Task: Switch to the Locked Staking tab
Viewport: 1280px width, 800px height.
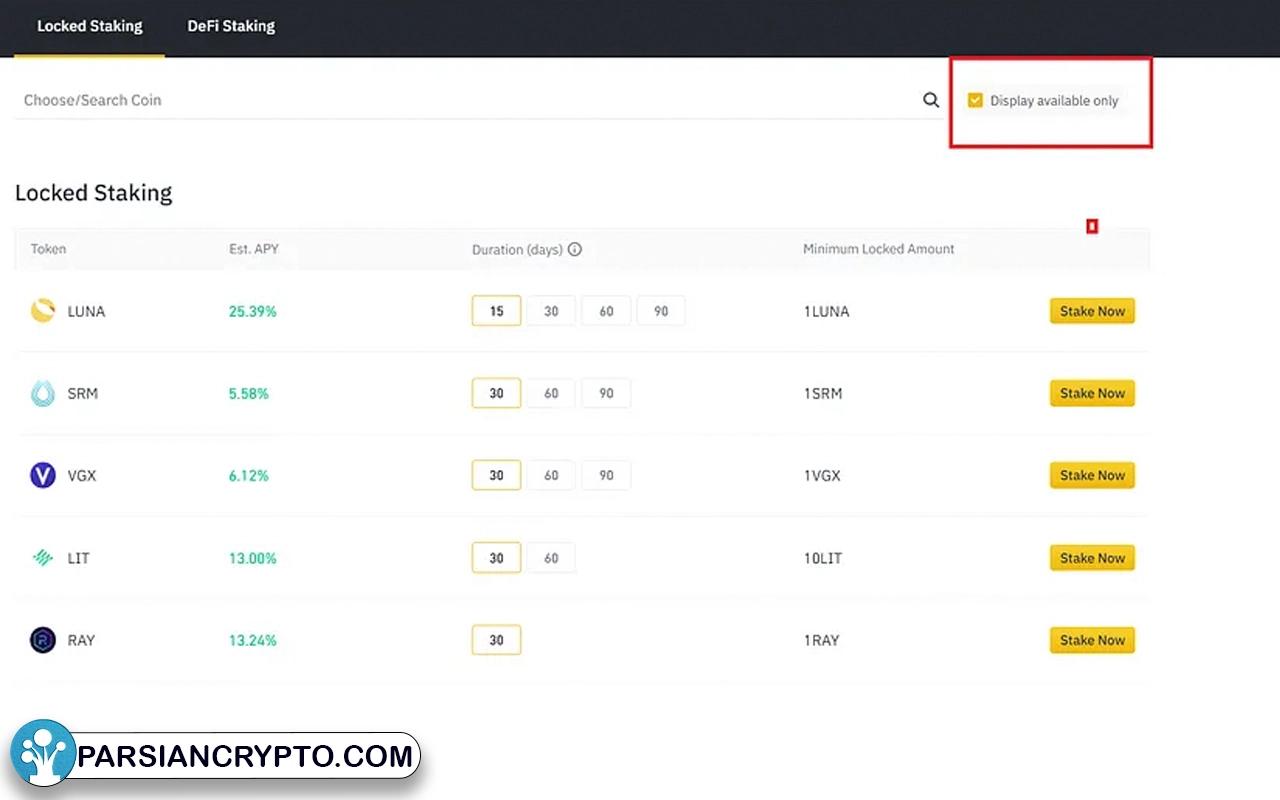Action: click(90, 26)
